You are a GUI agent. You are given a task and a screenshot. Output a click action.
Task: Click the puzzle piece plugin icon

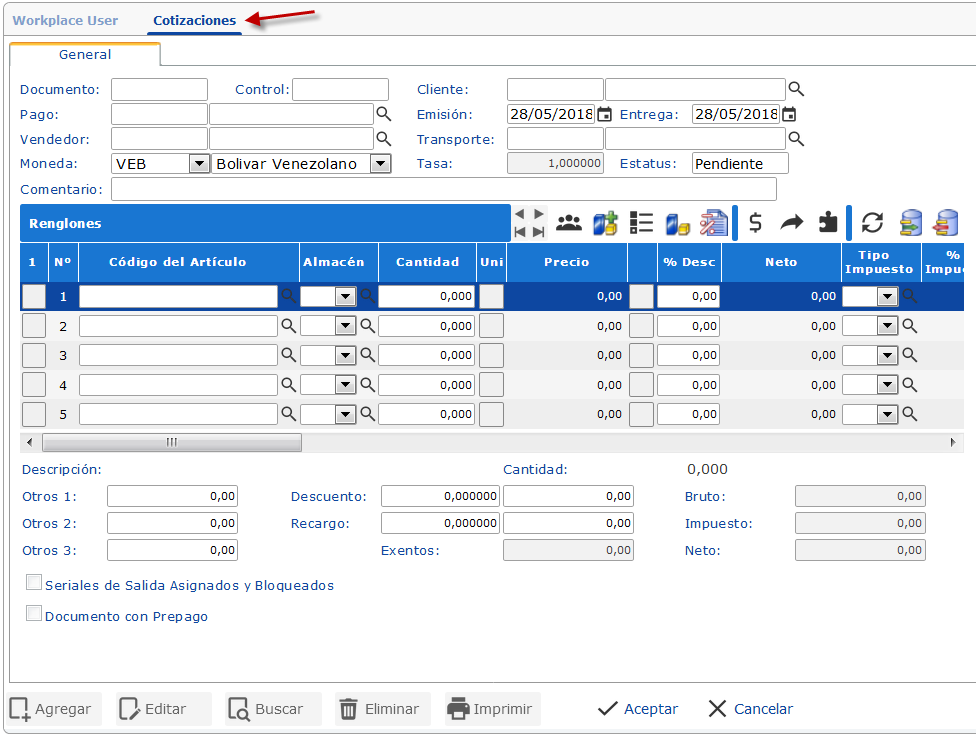[x=827, y=223]
